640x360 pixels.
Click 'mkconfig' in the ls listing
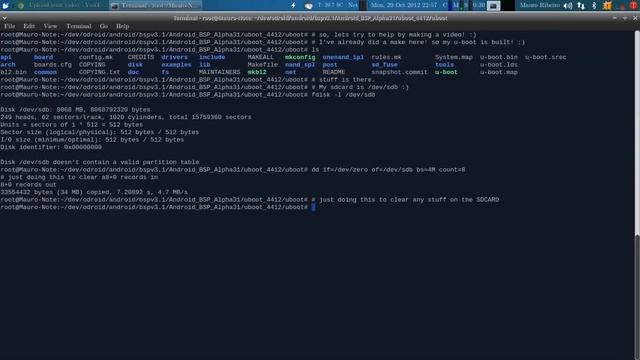click(300, 57)
